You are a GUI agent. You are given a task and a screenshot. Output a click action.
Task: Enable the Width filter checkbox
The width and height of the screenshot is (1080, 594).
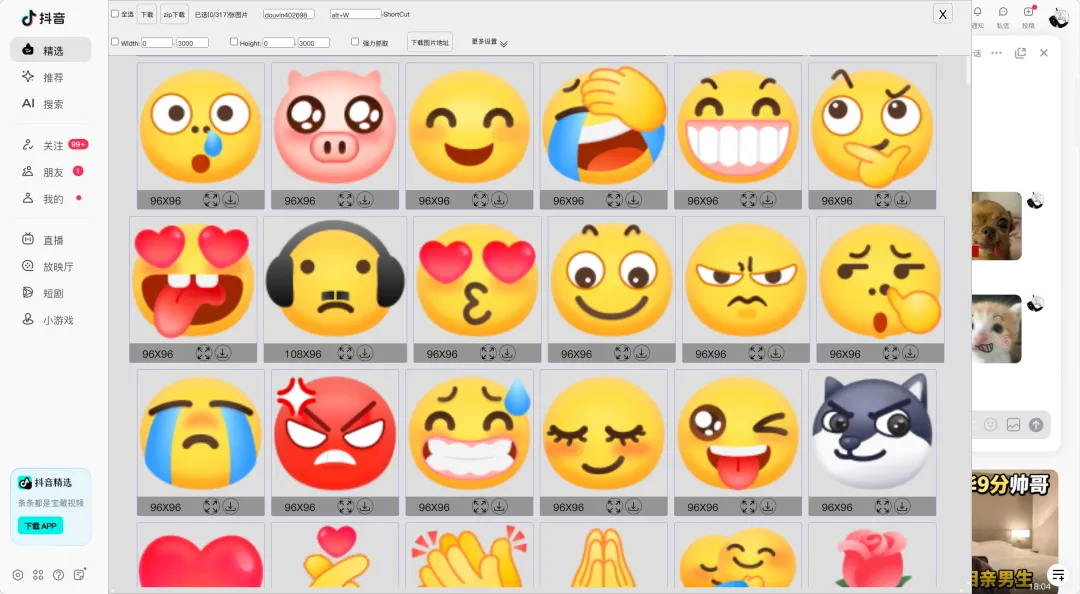coord(115,42)
